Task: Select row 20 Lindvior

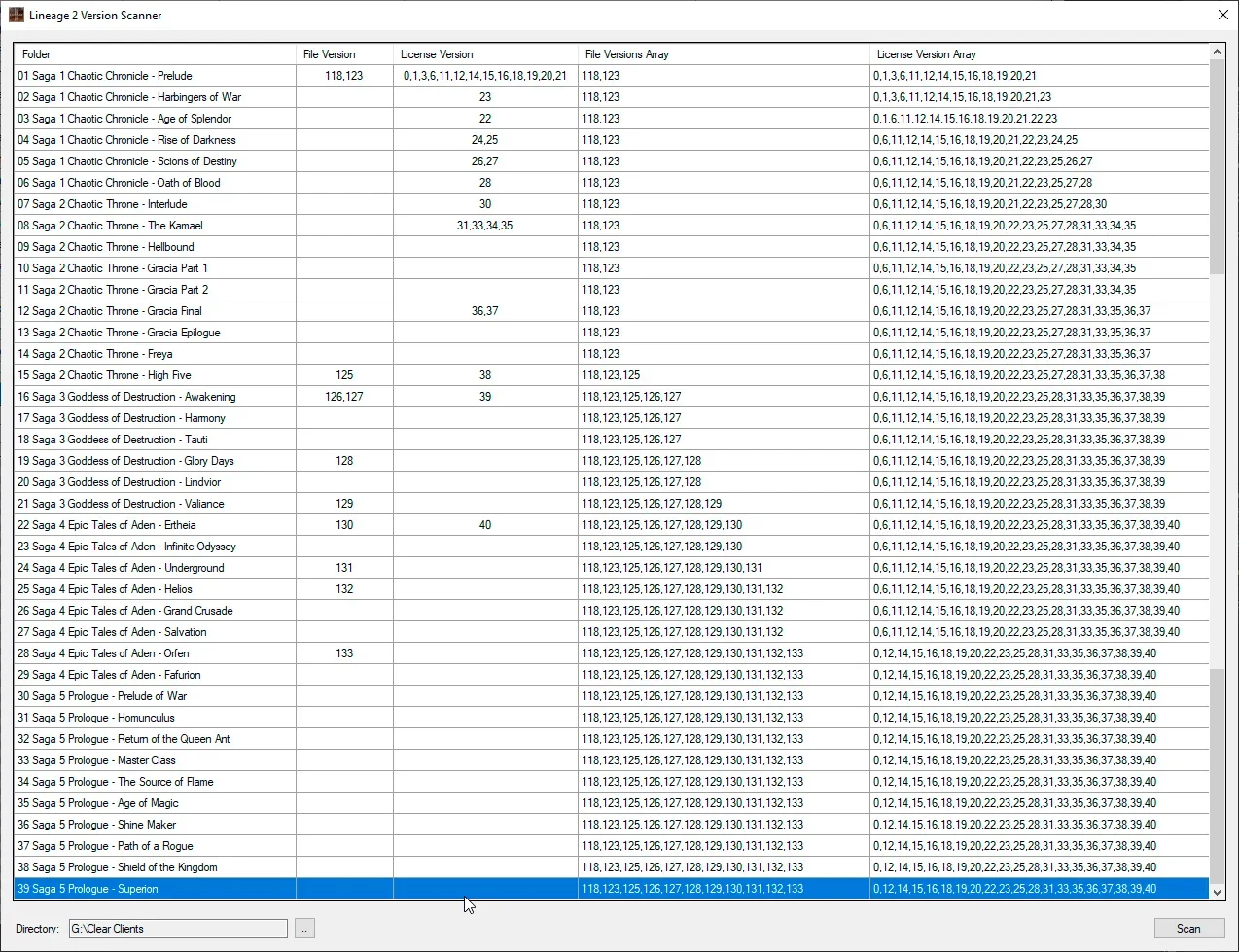Action: 611,482
